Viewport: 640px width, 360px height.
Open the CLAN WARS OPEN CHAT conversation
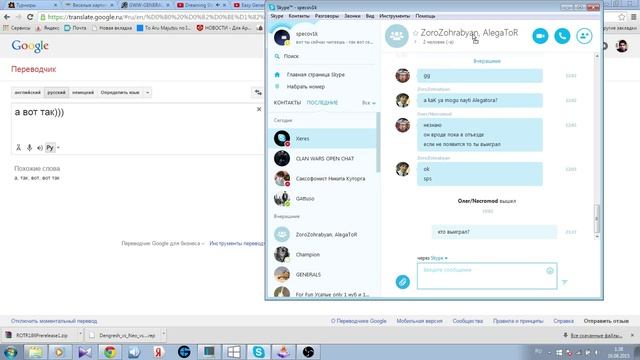tap(322, 159)
